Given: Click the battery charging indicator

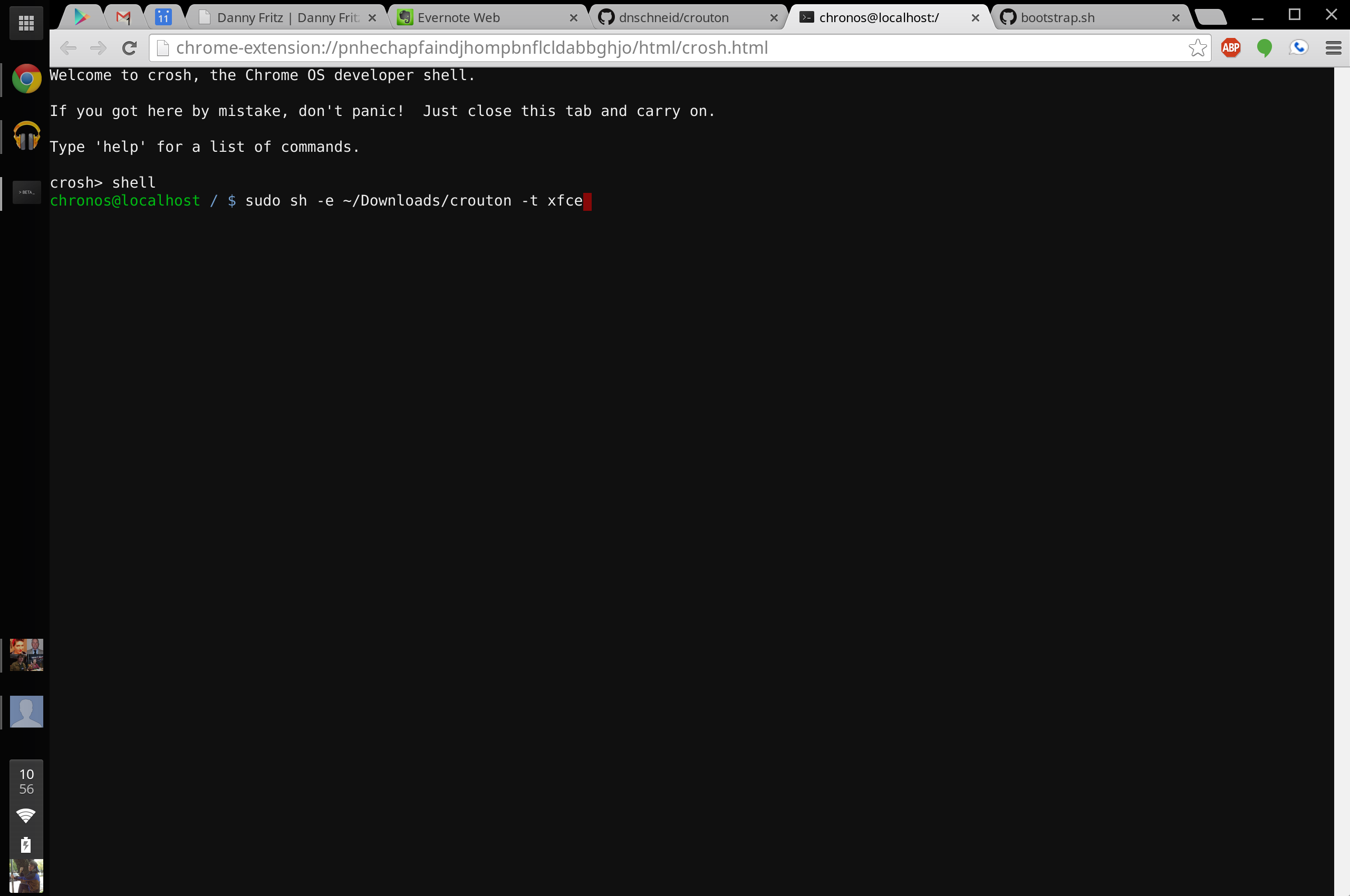Looking at the screenshot, I should pos(25,845).
